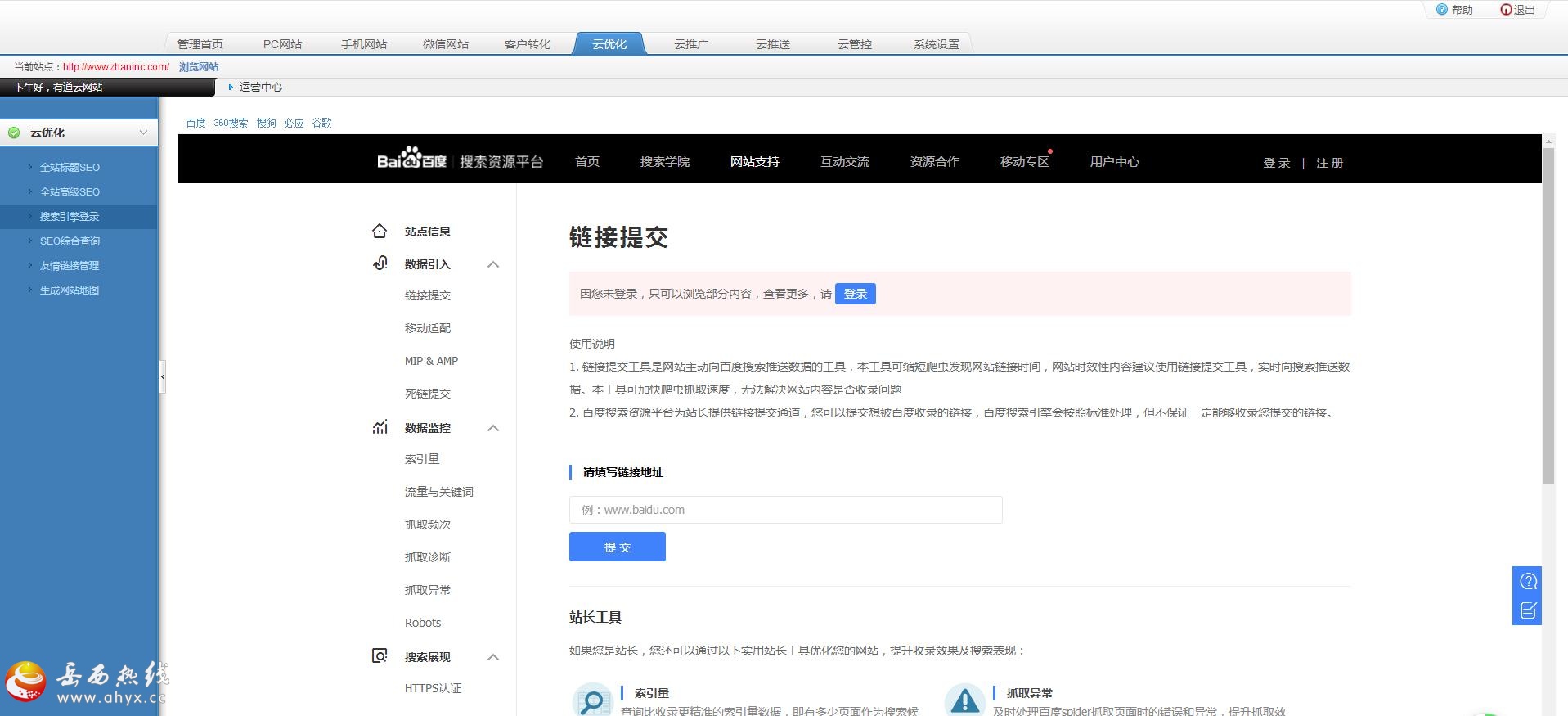The width and height of the screenshot is (1568, 716).
Task: Switch to the 手机网站 tab
Action: click(364, 44)
